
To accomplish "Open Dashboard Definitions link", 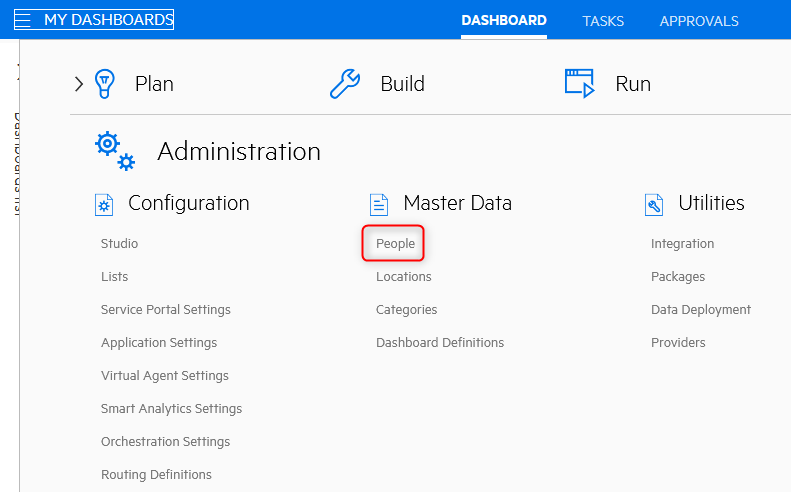I will pyautogui.click(x=439, y=343).
